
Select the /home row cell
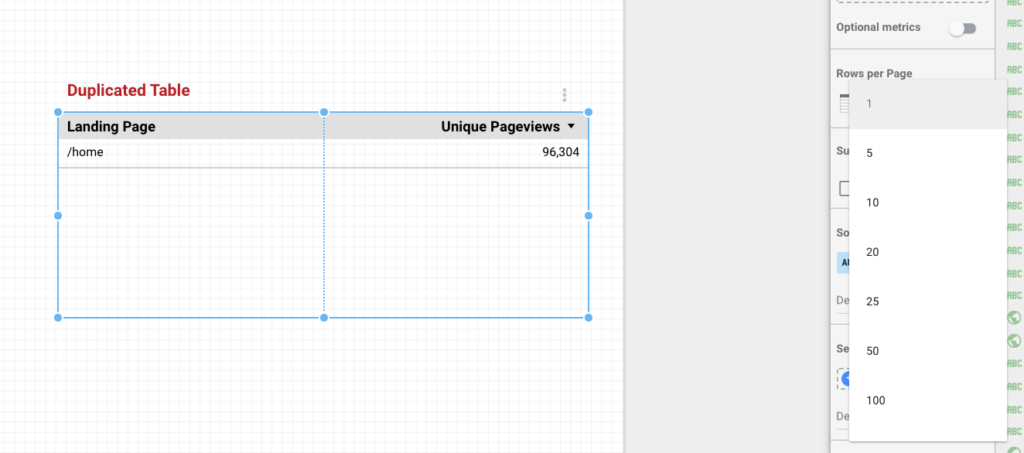(85, 153)
